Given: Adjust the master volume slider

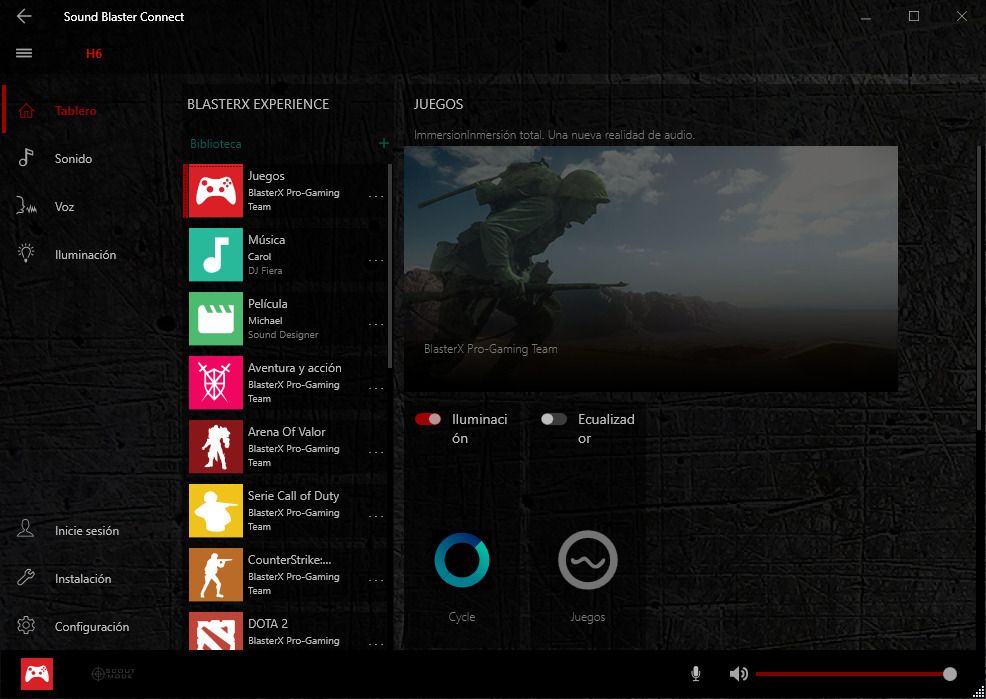Looking at the screenshot, I should 852,674.
